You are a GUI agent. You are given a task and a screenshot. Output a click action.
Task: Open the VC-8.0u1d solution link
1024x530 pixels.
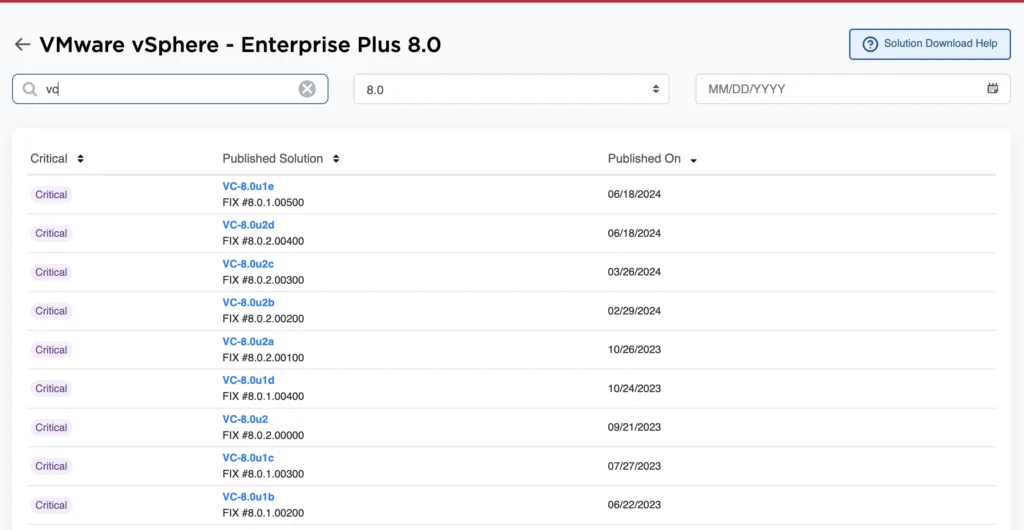(x=248, y=380)
